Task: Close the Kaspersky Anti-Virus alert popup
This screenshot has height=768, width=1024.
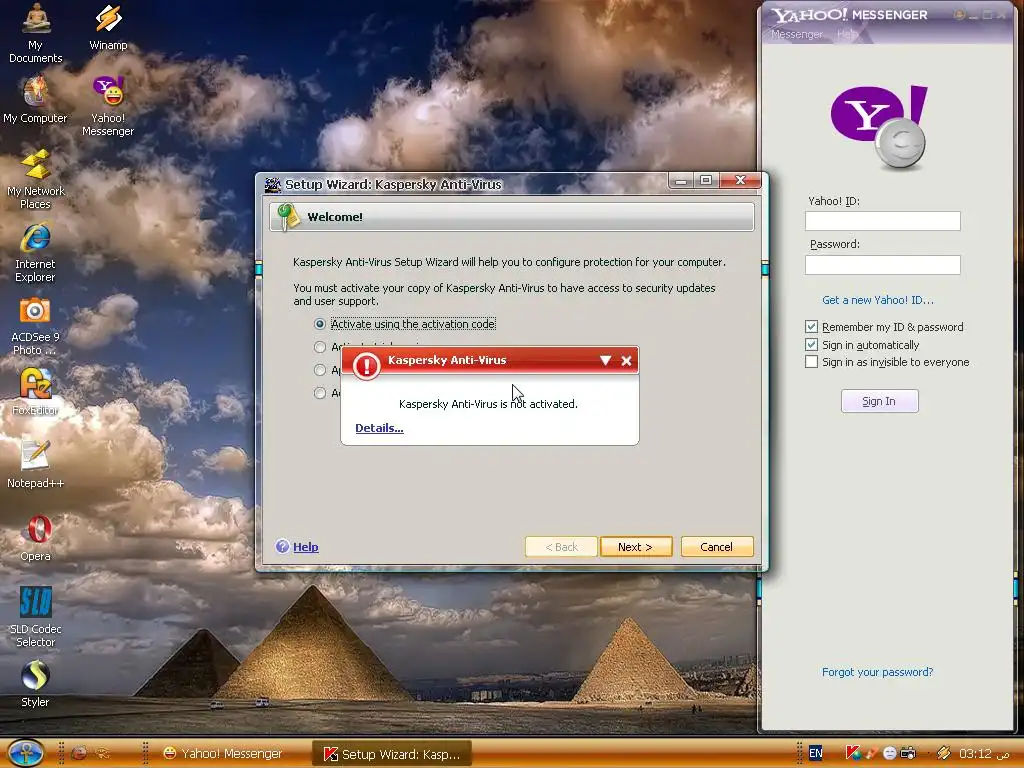Action: (626, 360)
